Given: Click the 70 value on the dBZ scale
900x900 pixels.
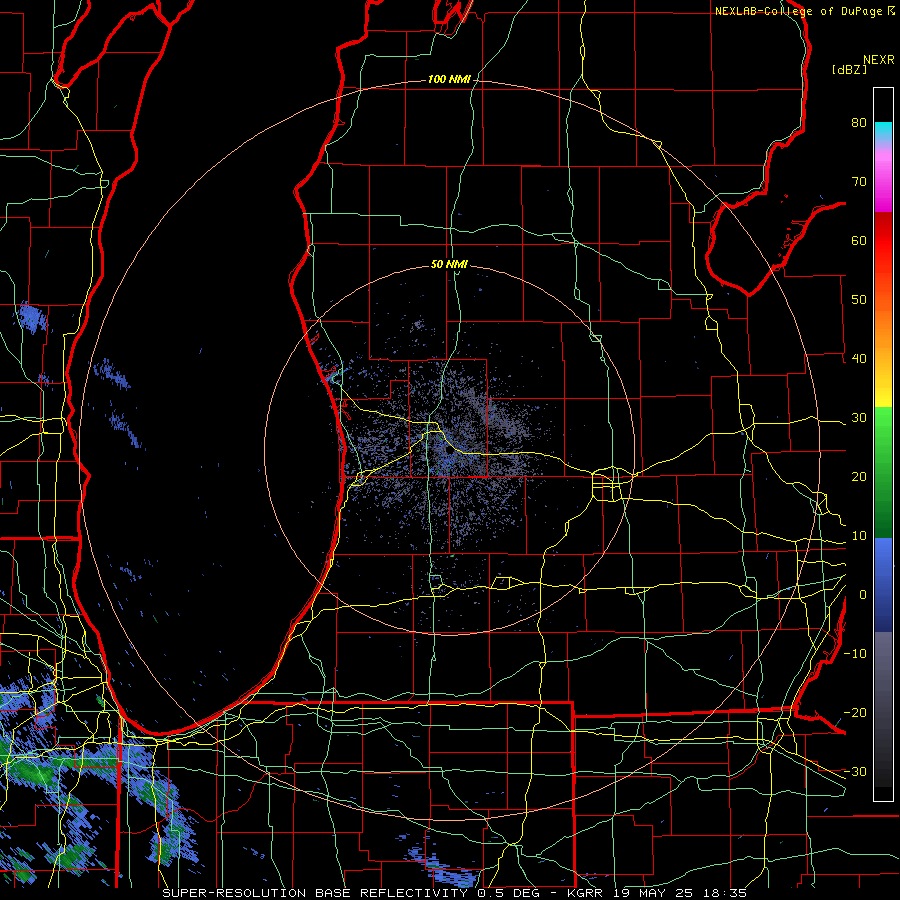Looking at the screenshot, I should pyautogui.click(x=859, y=182).
